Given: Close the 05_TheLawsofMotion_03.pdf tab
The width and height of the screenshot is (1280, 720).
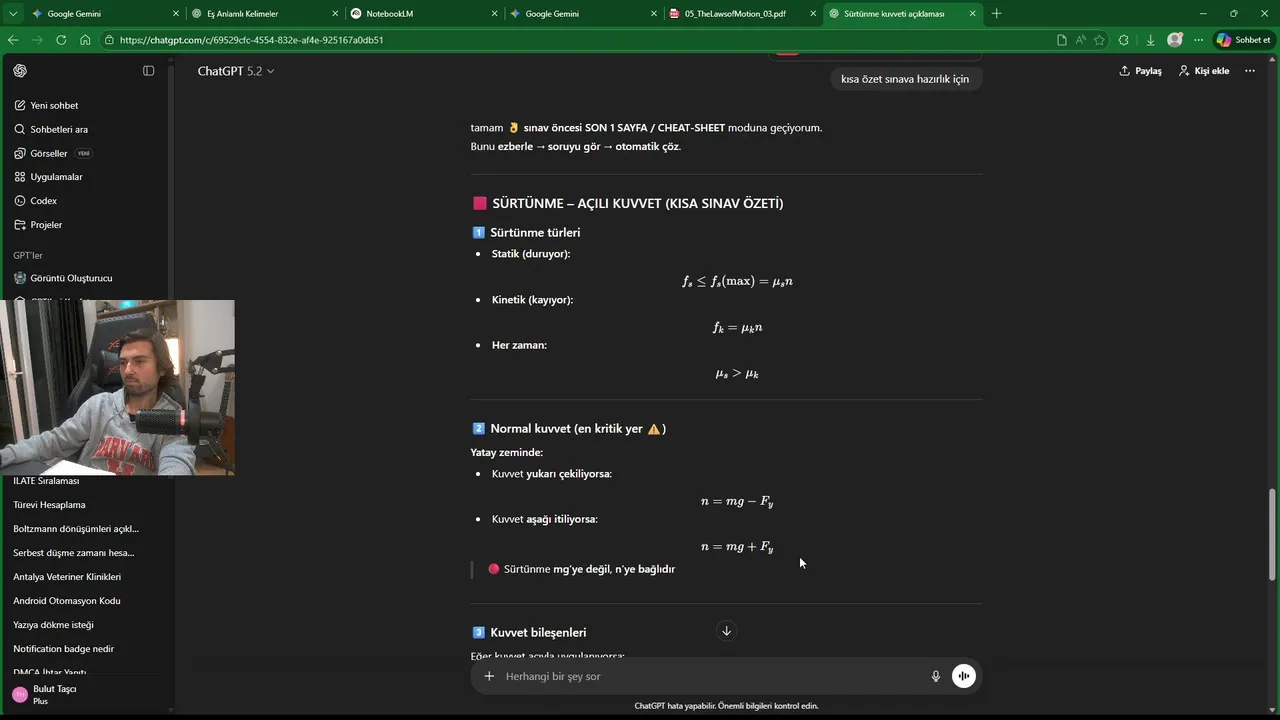Looking at the screenshot, I should point(813,14).
